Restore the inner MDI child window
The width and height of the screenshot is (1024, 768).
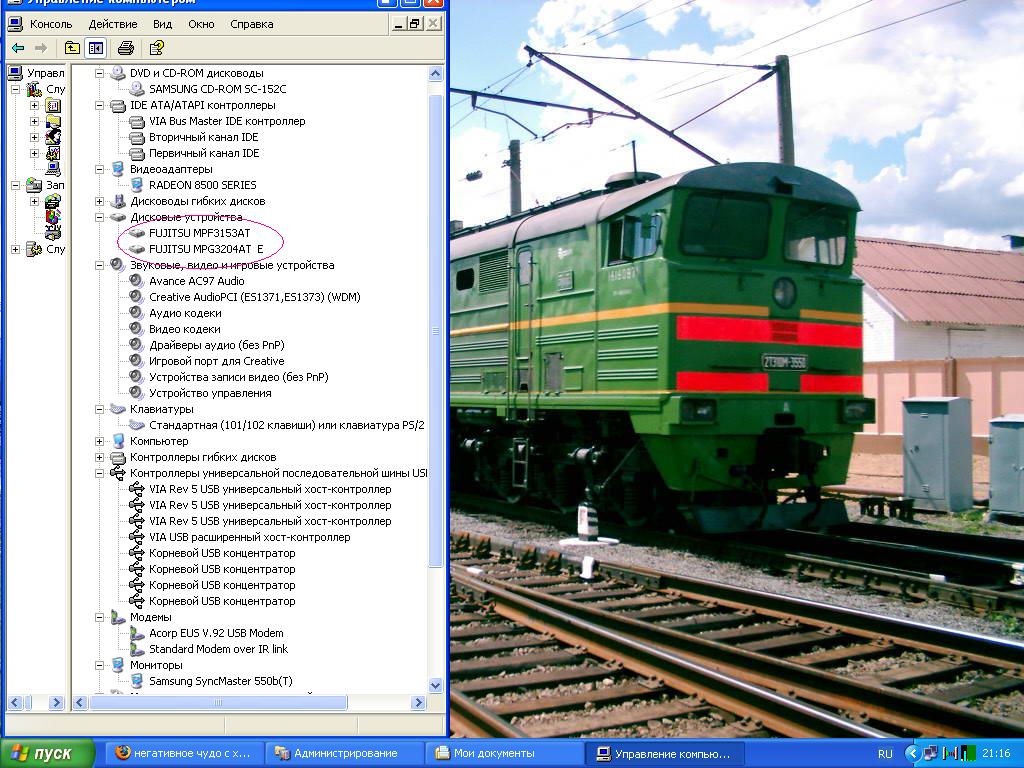coord(415,24)
